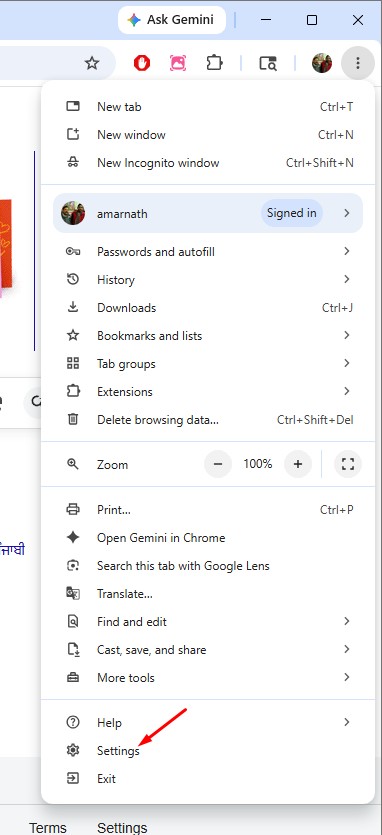Click the Tab groups grid icon

pyautogui.click(x=73, y=364)
